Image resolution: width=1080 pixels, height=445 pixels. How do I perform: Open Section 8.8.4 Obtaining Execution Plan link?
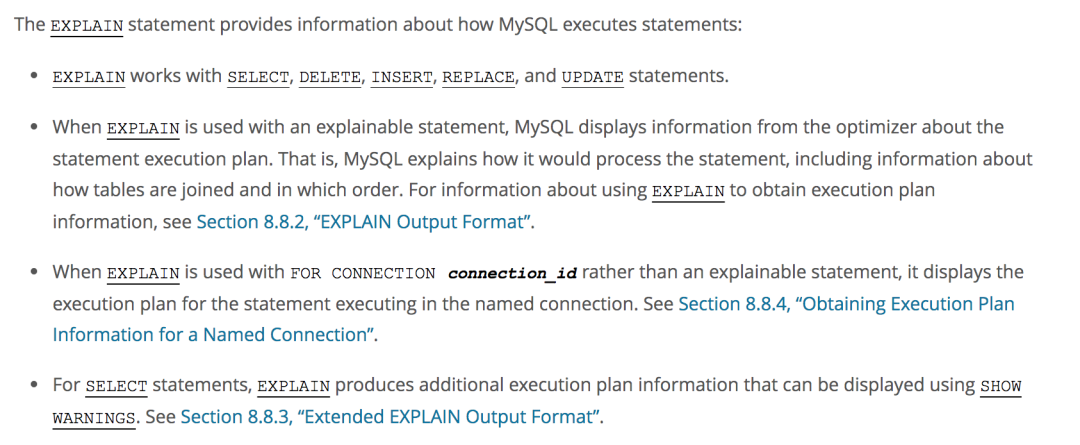[847, 304]
